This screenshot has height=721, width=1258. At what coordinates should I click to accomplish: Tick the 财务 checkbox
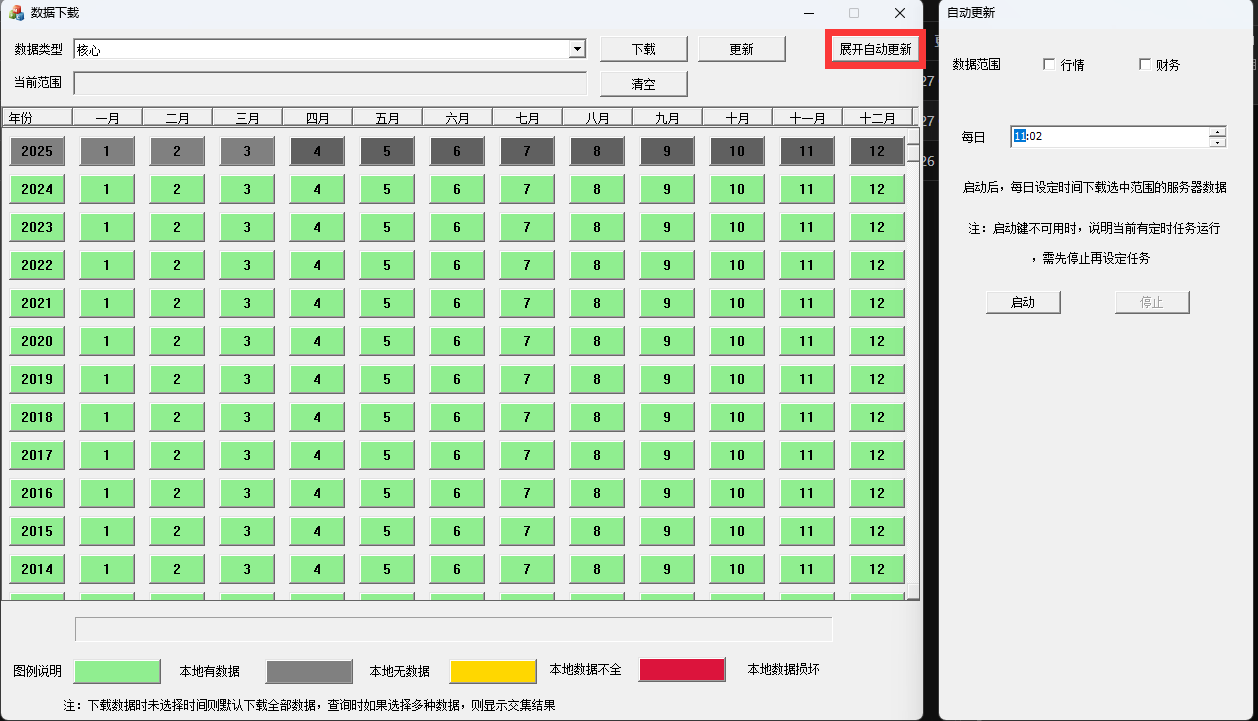click(1145, 65)
